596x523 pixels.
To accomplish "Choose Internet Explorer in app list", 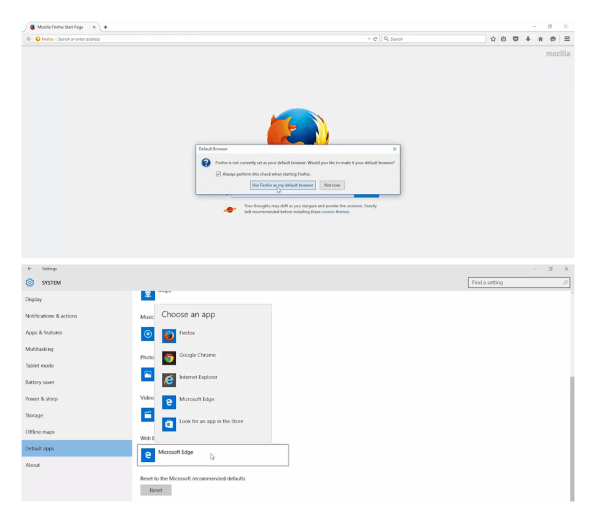I will click(x=213, y=380).
